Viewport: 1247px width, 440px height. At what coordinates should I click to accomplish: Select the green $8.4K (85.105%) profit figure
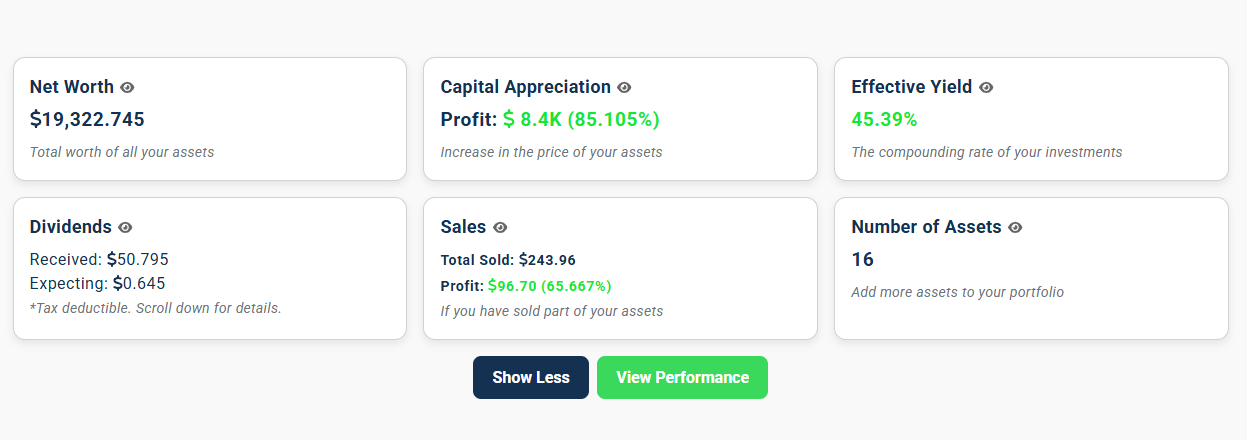[x=581, y=120]
